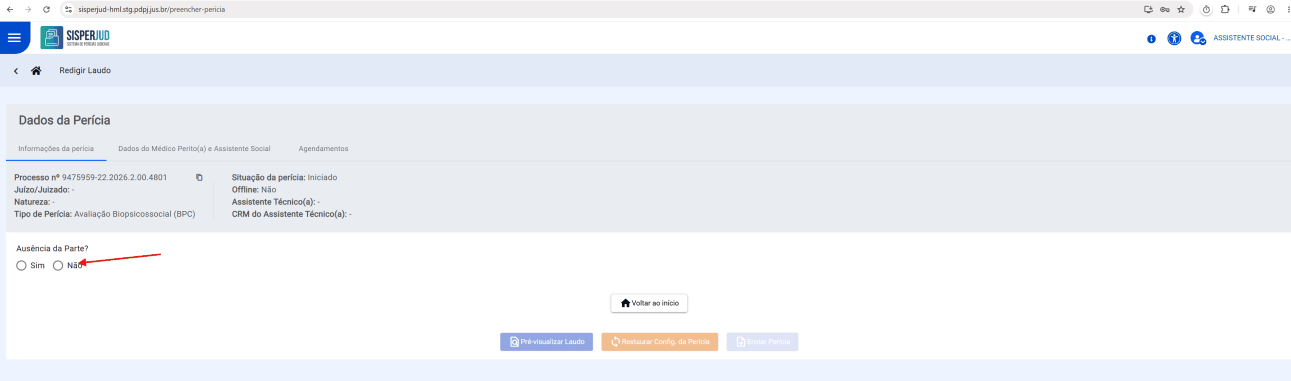
Task: Open Dados do Médico Perito(a) e Assistente Social tab
Action: pos(194,148)
